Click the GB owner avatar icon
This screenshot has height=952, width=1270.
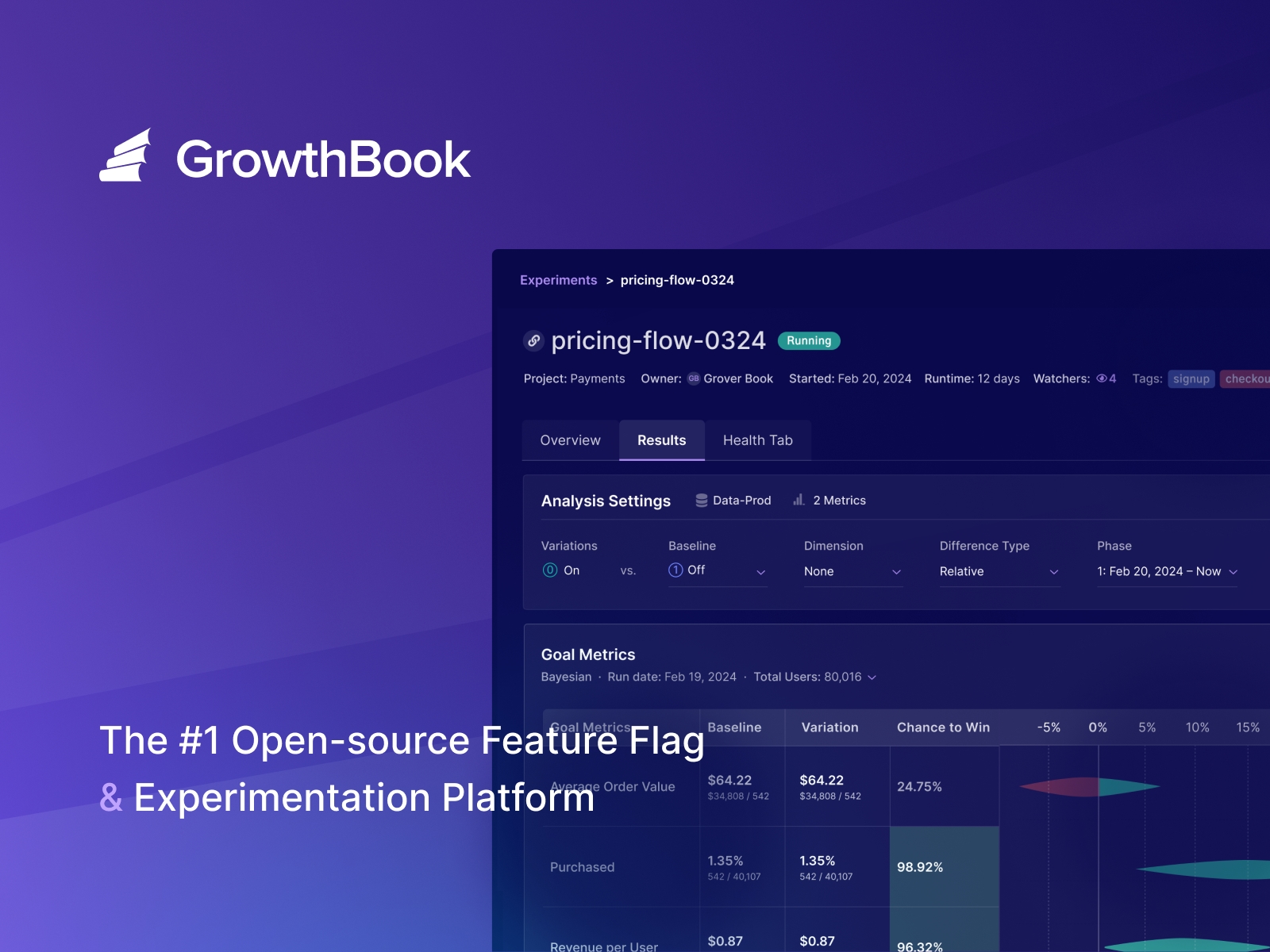692,378
